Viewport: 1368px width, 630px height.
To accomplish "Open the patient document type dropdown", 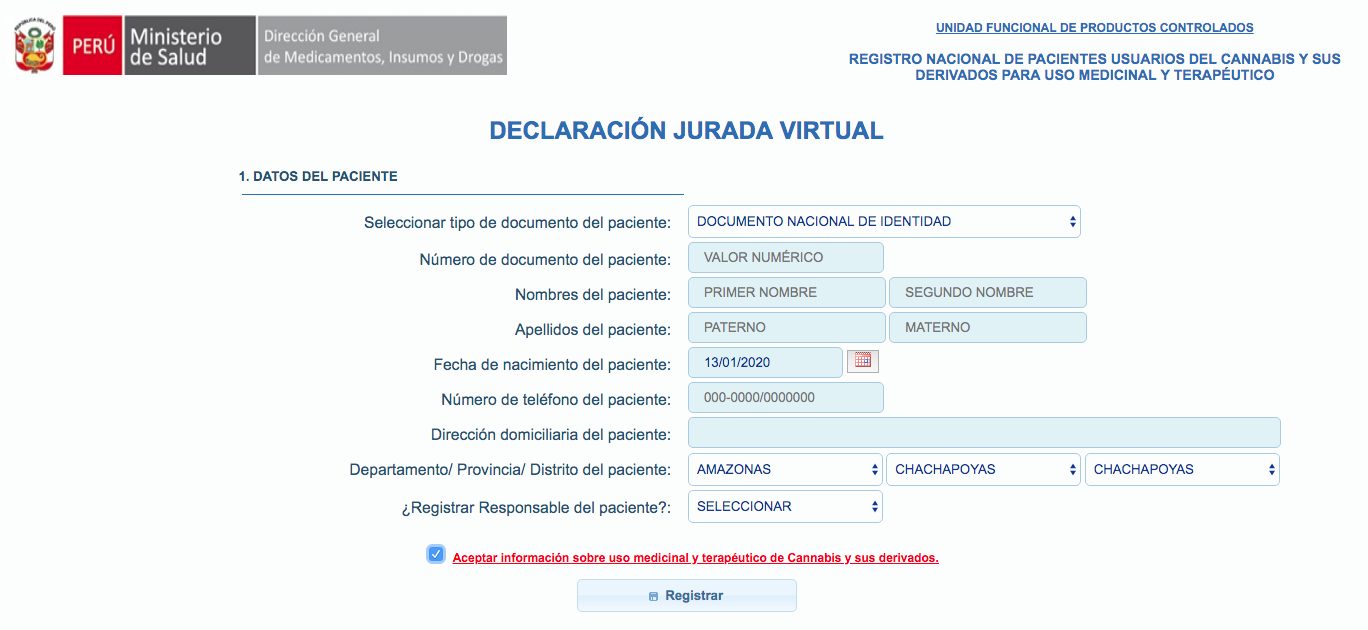I will pyautogui.click(x=884, y=222).
